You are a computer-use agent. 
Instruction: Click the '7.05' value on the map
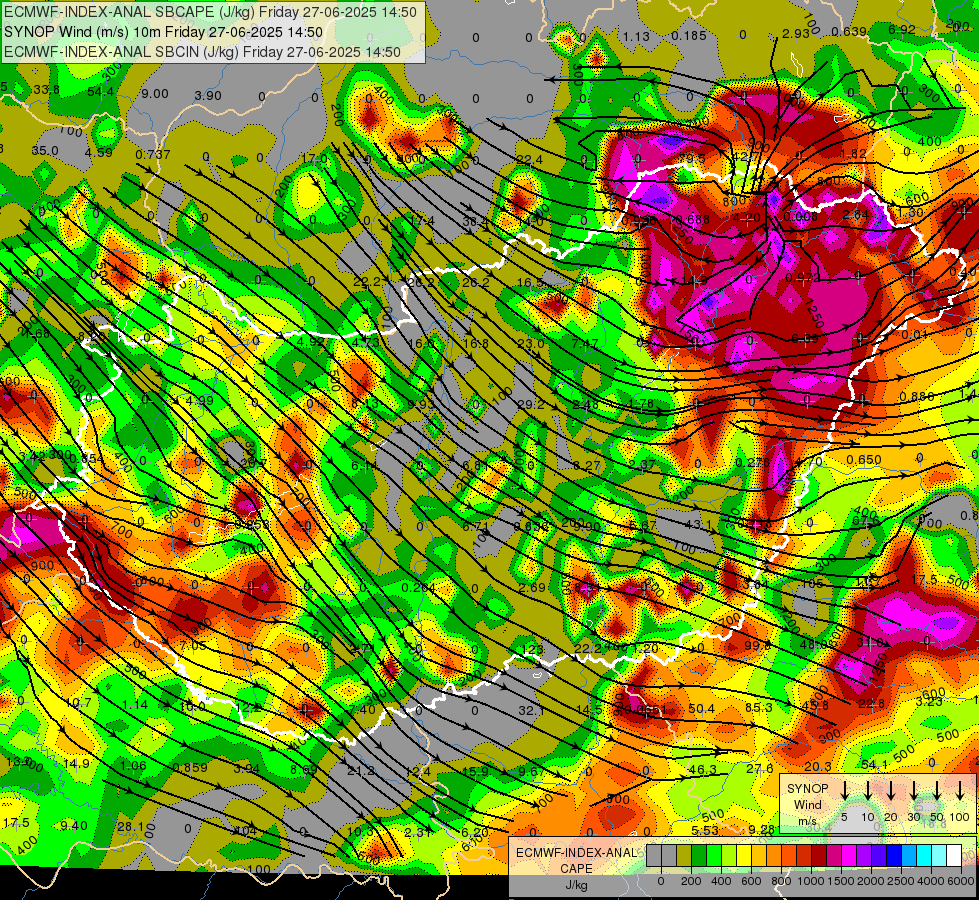(x=192, y=645)
